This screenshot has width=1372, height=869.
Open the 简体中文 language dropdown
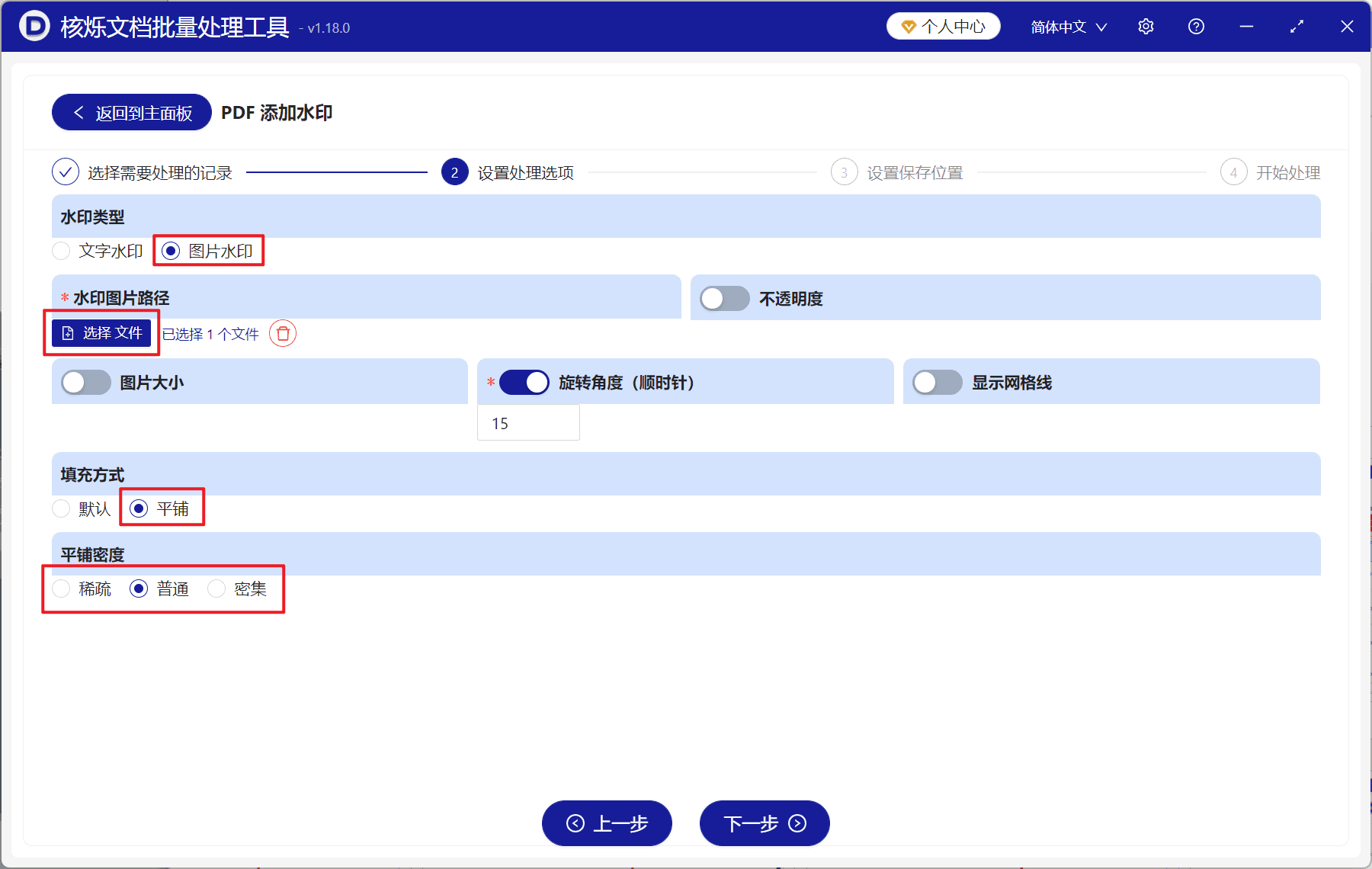[x=1067, y=27]
